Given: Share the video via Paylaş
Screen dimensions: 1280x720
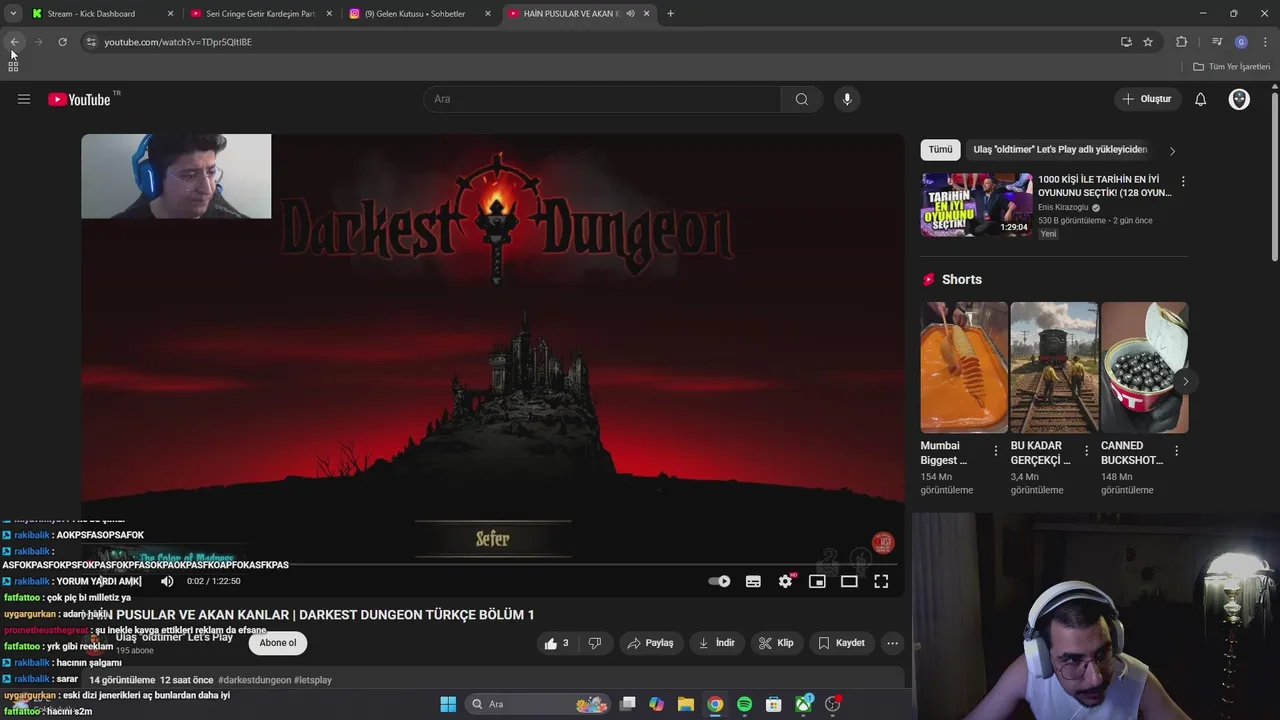Looking at the screenshot, I should 650,643.
